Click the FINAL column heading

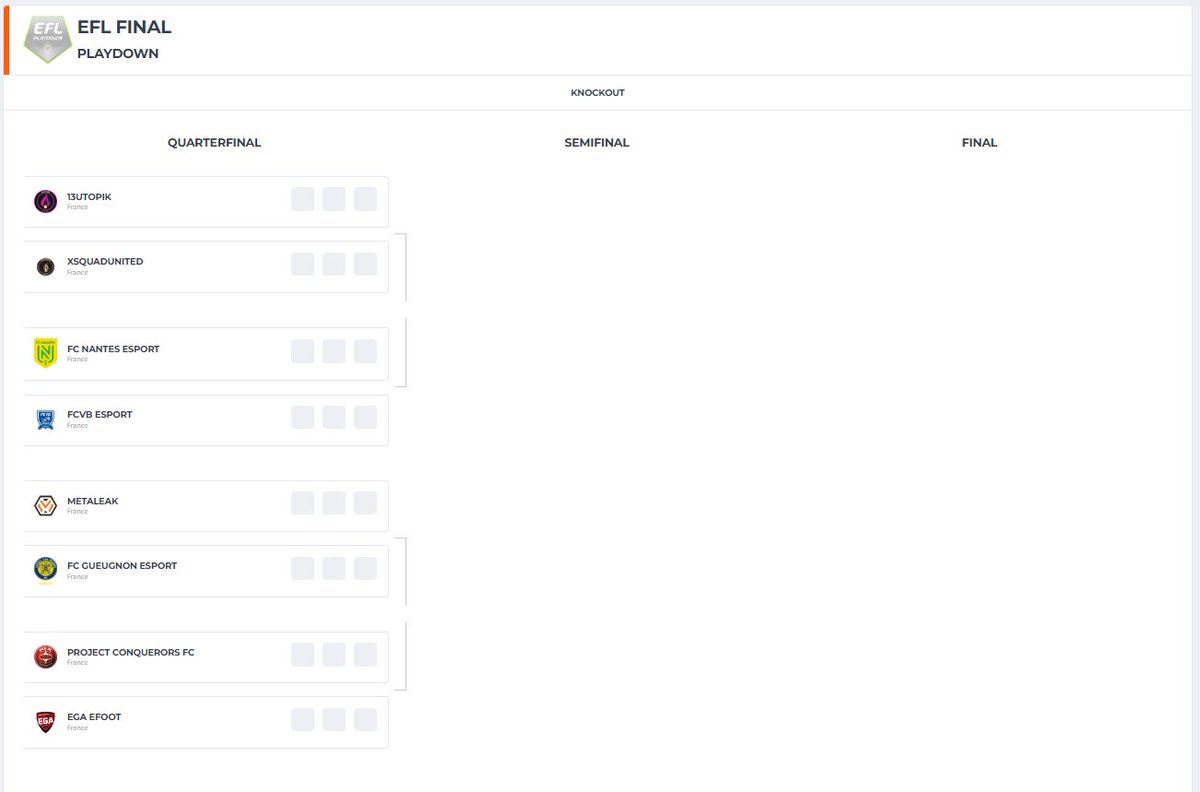pos(980,143)
